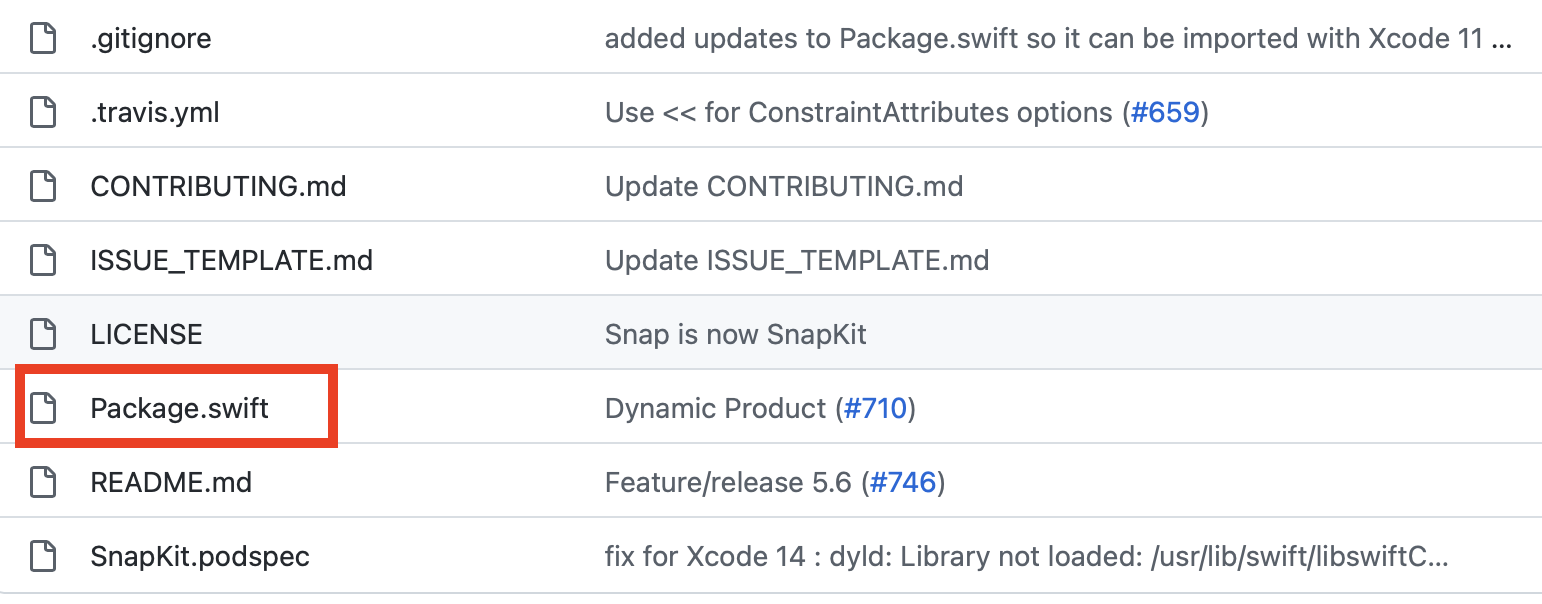Click the file icon beside .gitignore

coord(42,39)
